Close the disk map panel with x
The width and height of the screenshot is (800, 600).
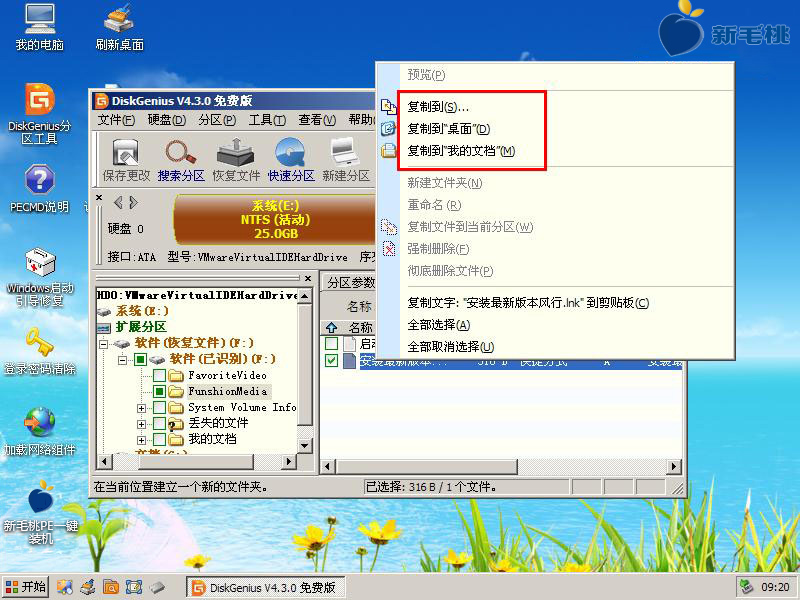[x=99, y=197]
